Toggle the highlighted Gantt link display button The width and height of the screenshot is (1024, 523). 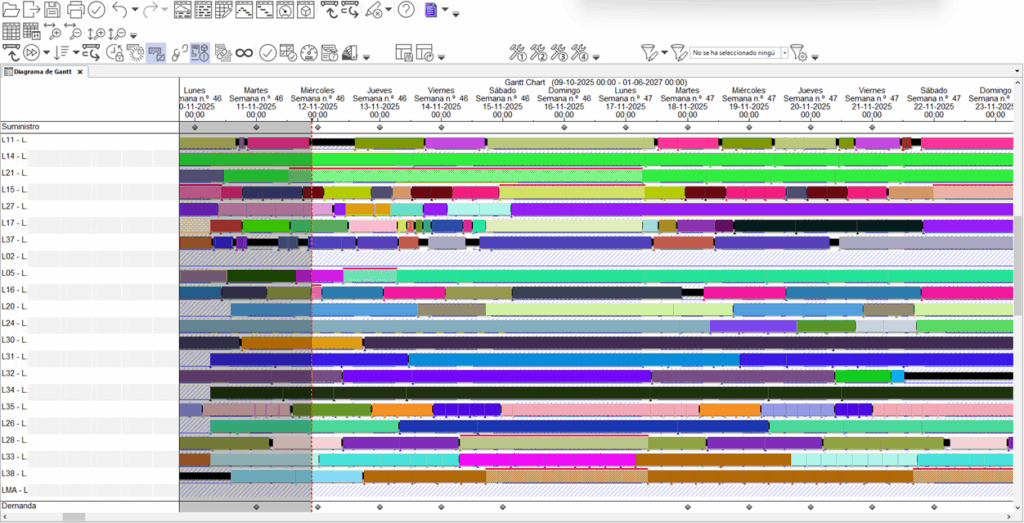coord(156,52)
